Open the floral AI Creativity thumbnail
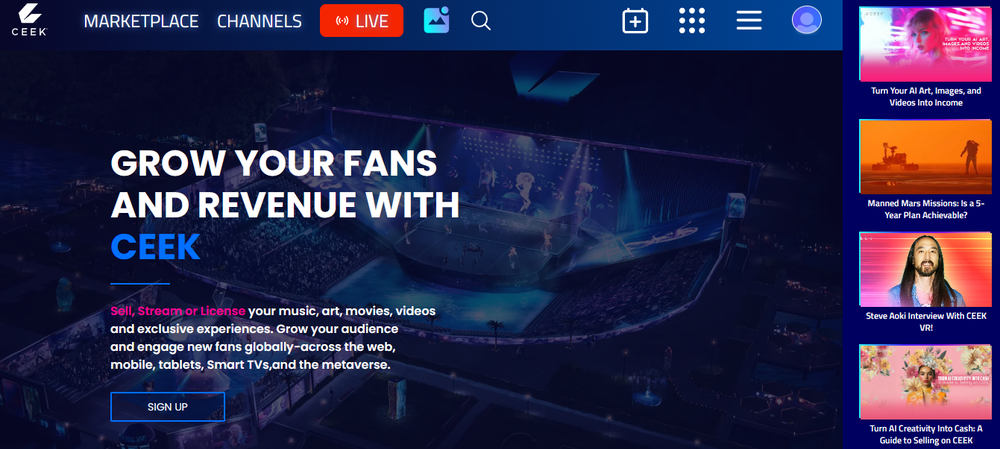Image resolution: width=1000 pixels, height=449 pixels. point(925,381)
